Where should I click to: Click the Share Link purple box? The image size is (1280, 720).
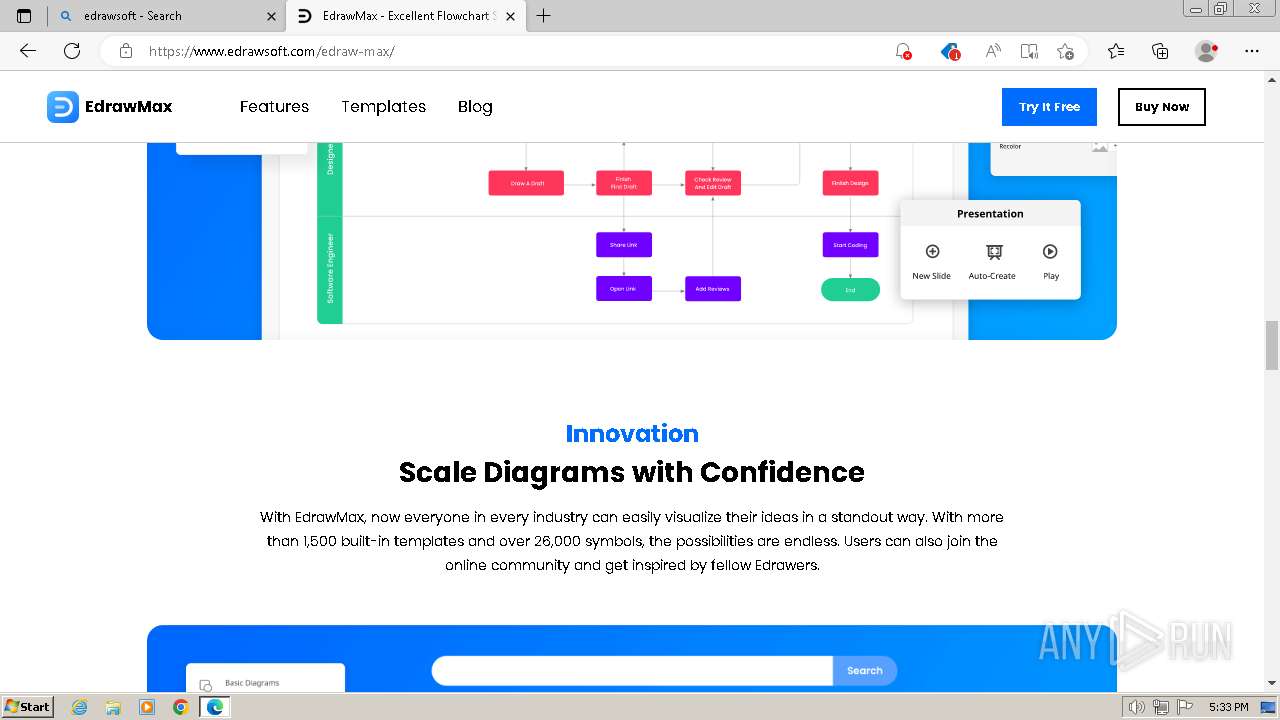point(624,245)
